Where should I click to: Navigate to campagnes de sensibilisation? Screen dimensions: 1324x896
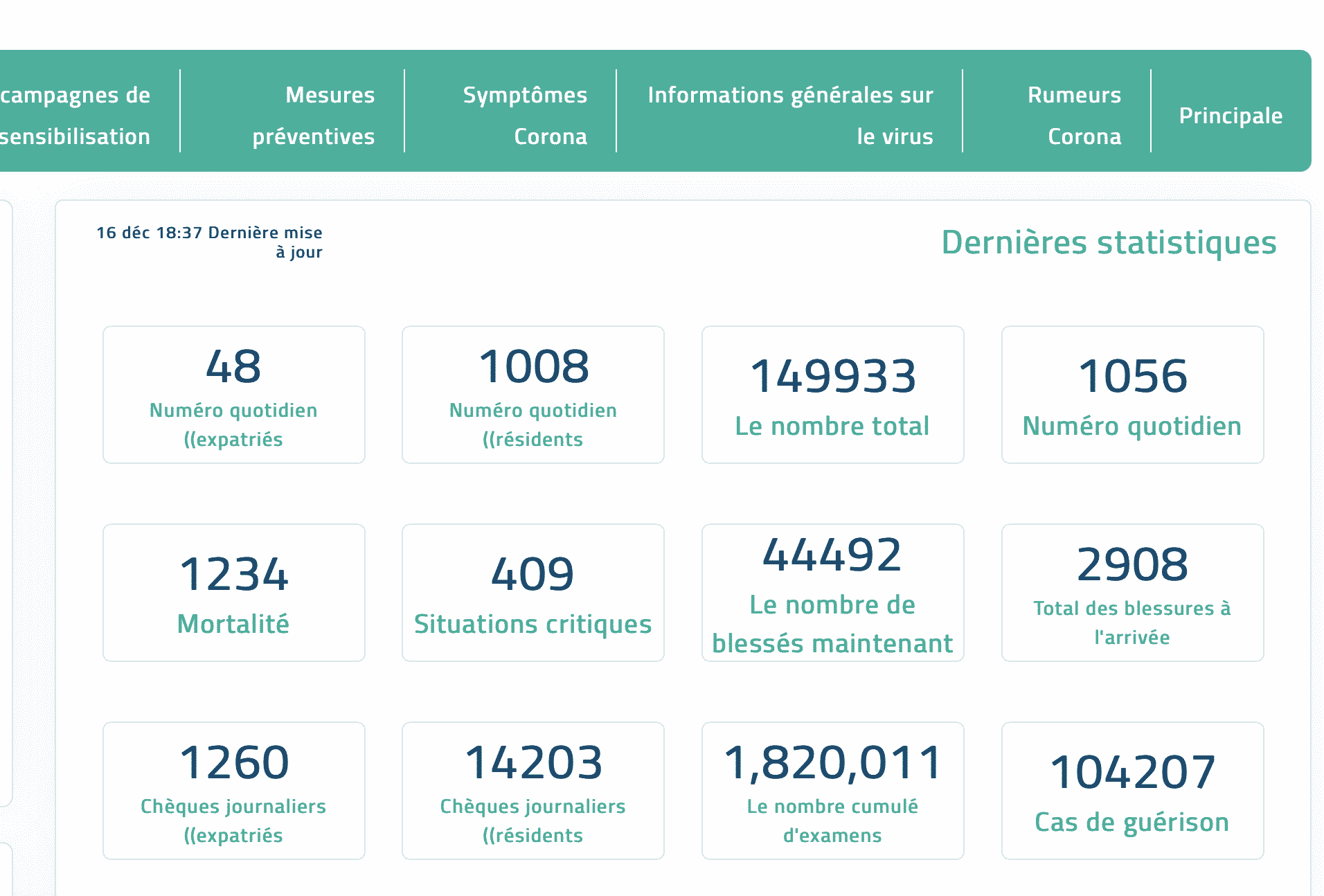coord(75,116)
